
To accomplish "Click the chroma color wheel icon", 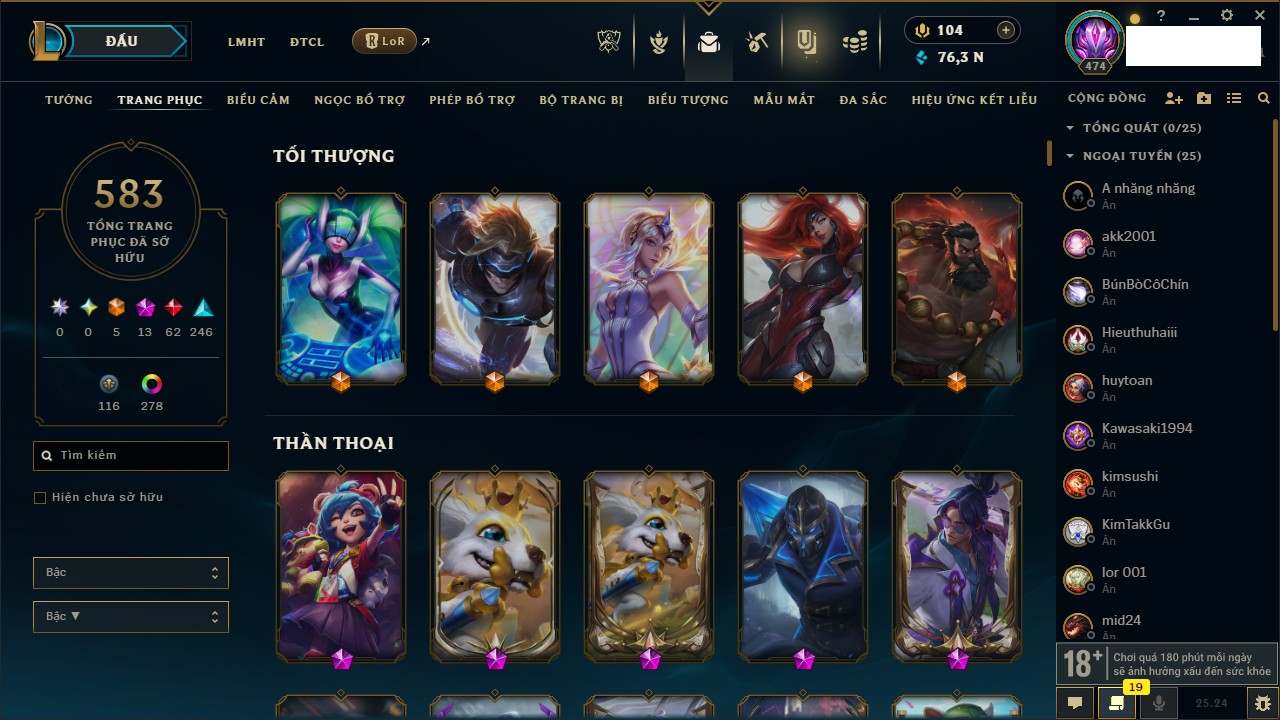I will (151, 384).
